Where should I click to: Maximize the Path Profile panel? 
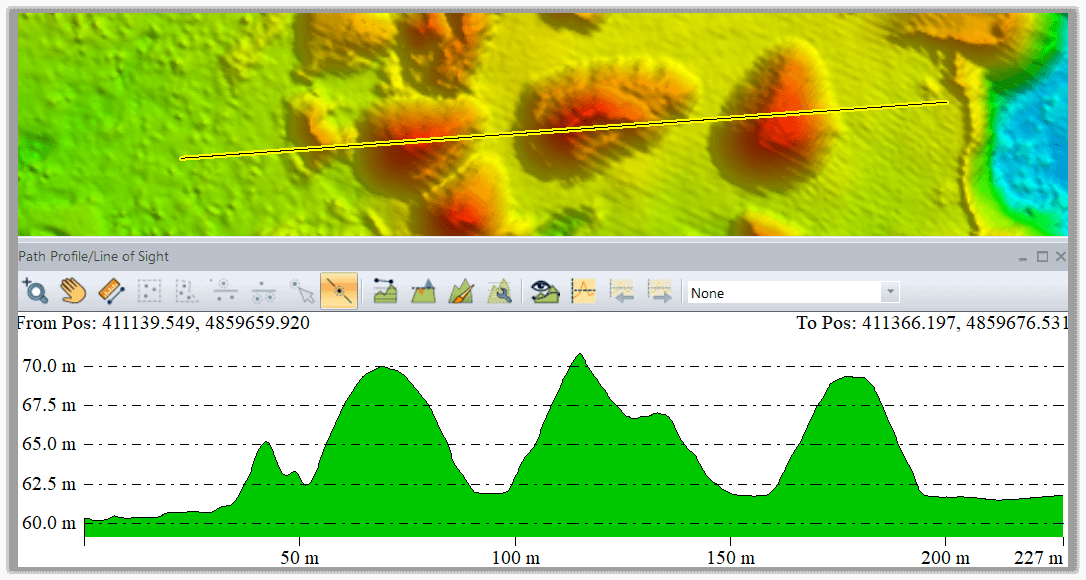coord(1042,256)
